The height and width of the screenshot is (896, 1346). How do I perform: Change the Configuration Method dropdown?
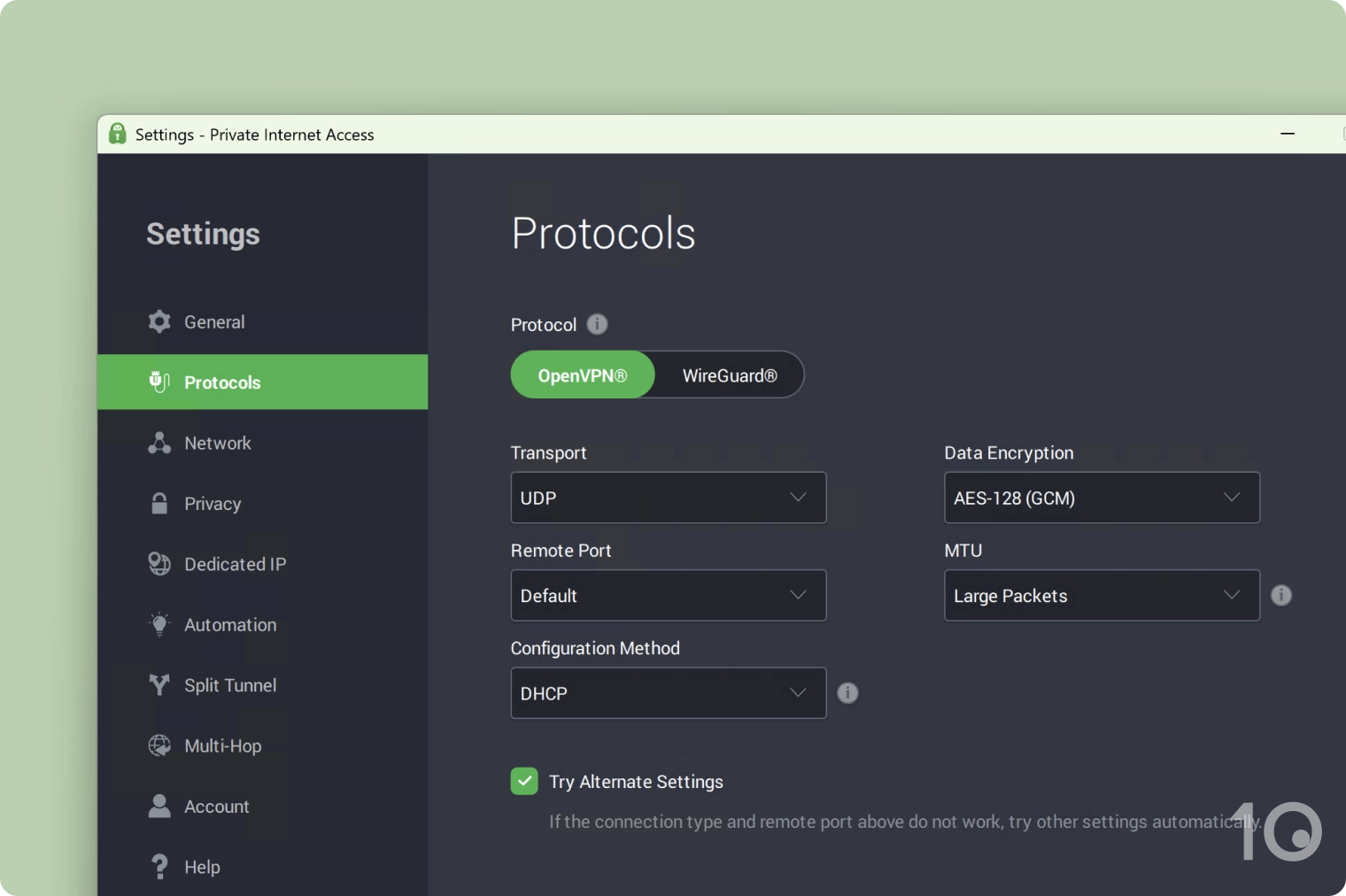coord(668,693)
